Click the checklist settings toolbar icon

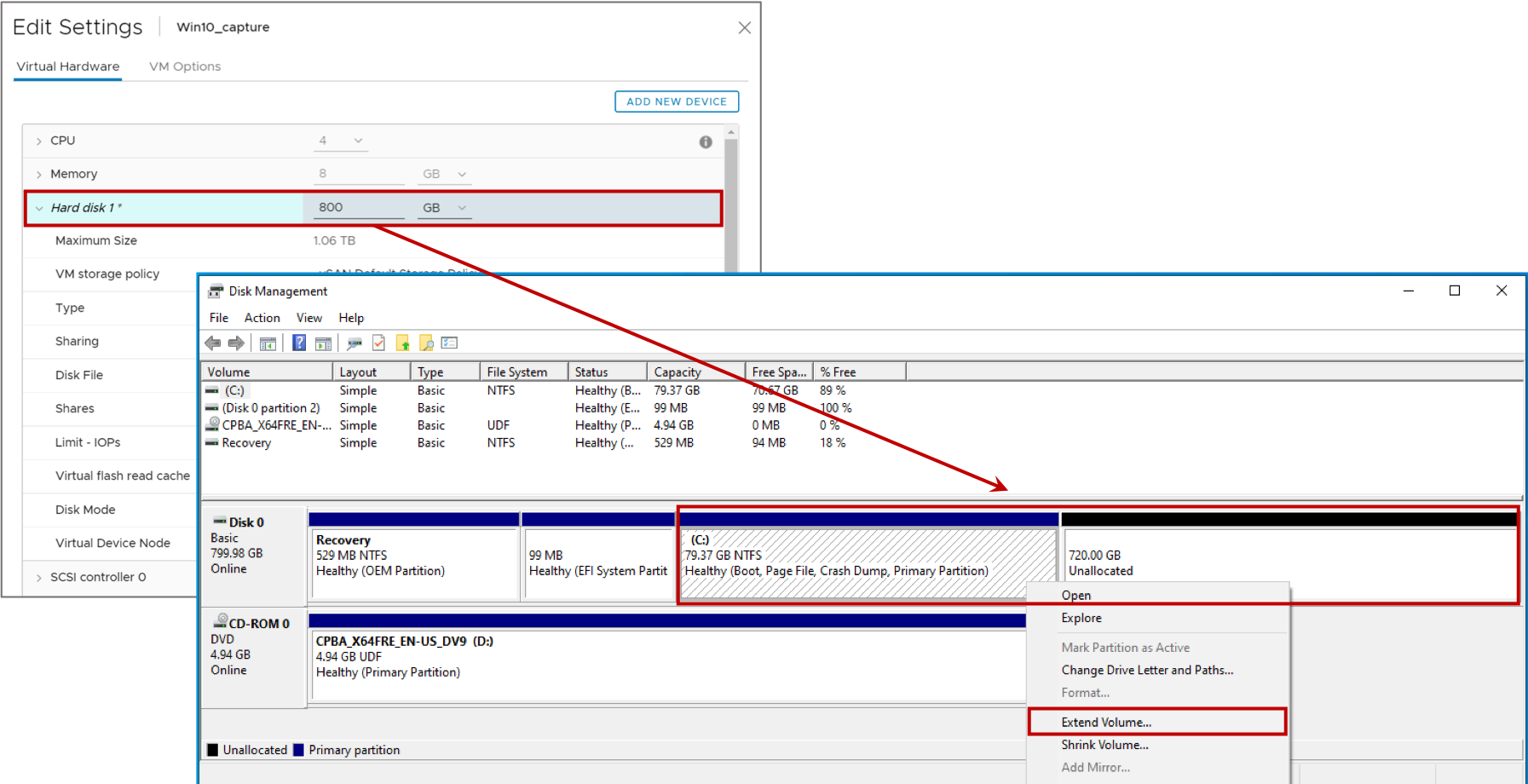click(450, 343)
